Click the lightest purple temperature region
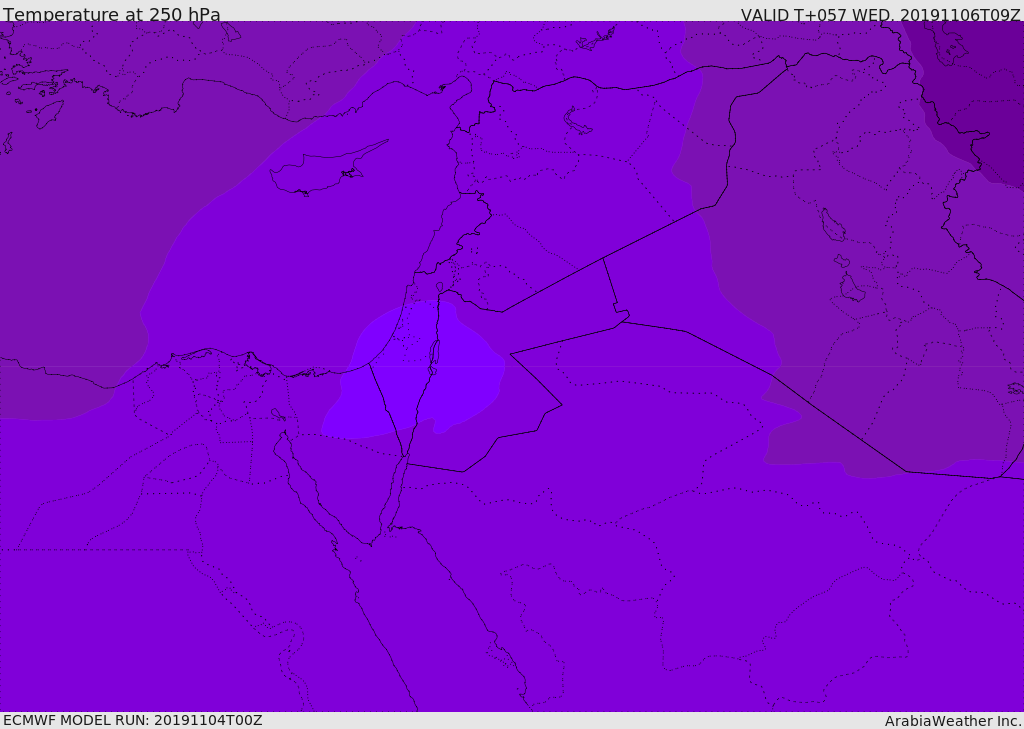 [418, 372]
